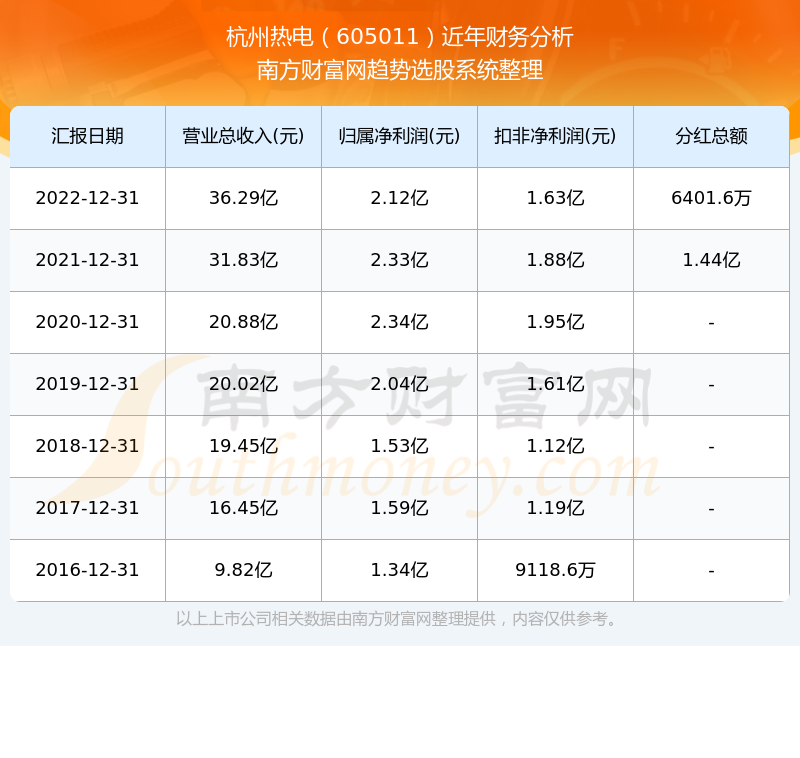800x758 pixels.
Task: Click the dividend value 1.44亿
Action: [711, 260]
